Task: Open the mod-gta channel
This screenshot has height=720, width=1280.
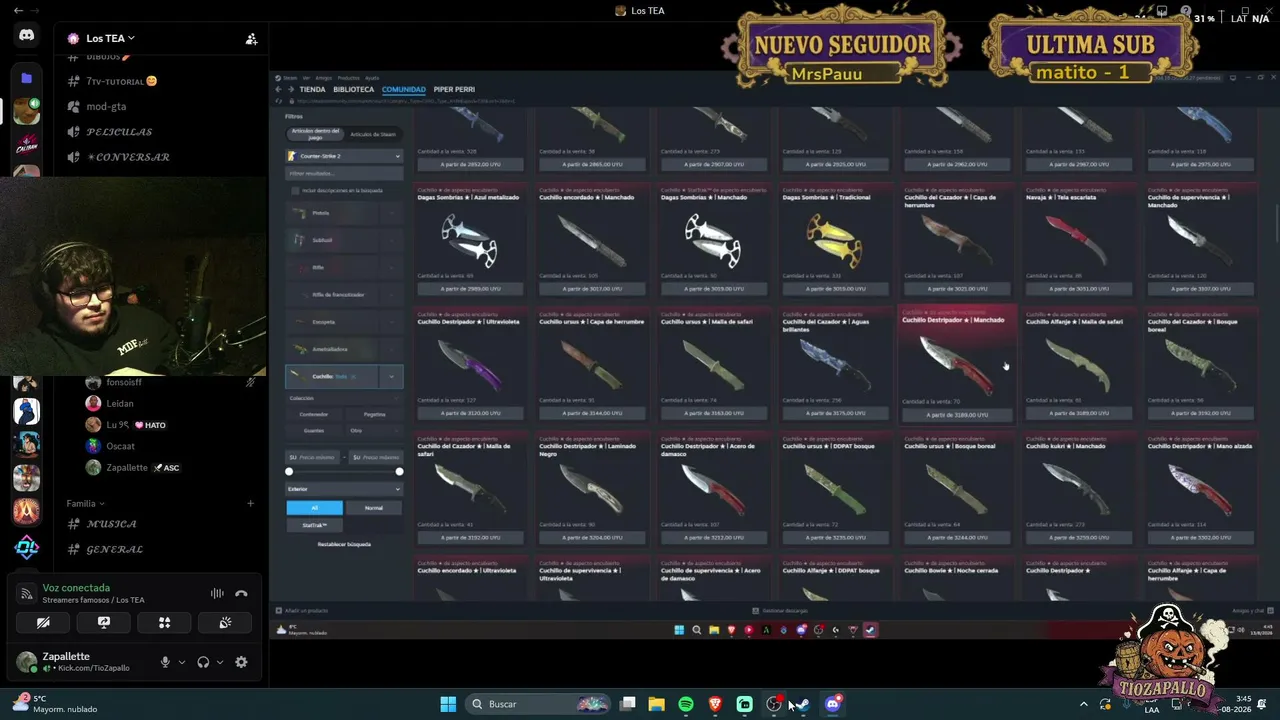Action: coord(106,106)
